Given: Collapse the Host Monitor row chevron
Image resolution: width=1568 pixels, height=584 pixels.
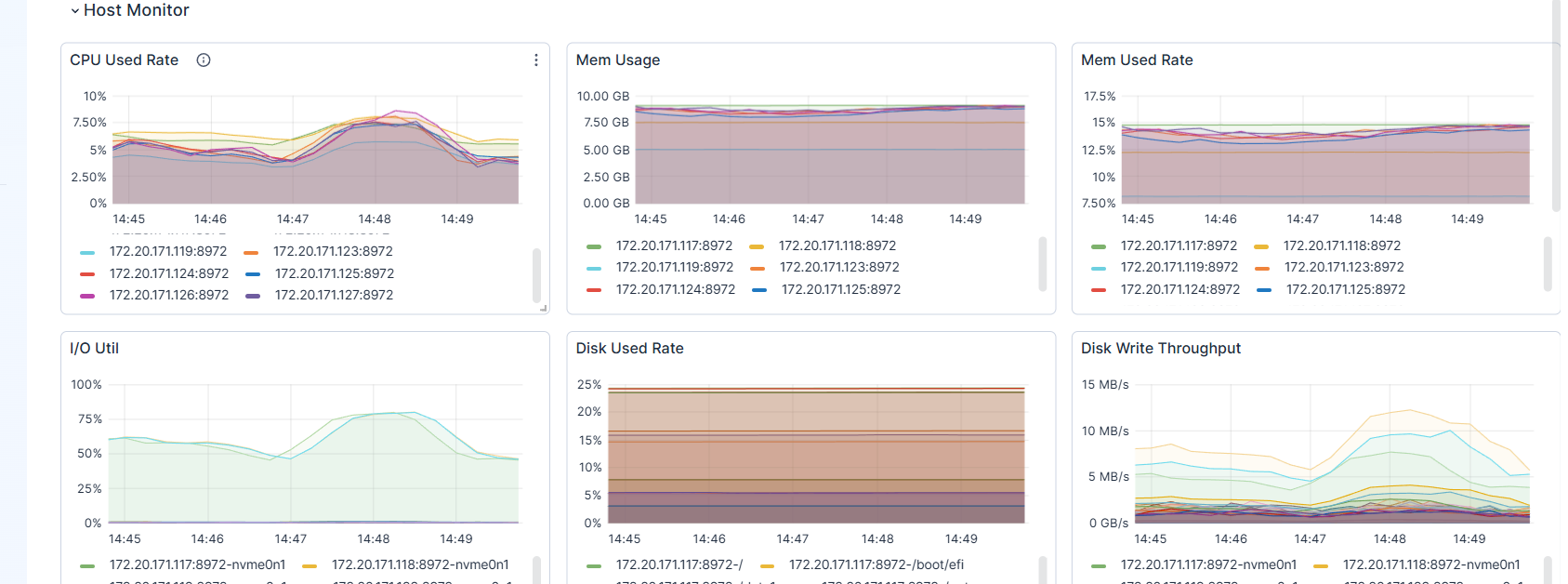Looking at the screenshot, I should point(75,11).
